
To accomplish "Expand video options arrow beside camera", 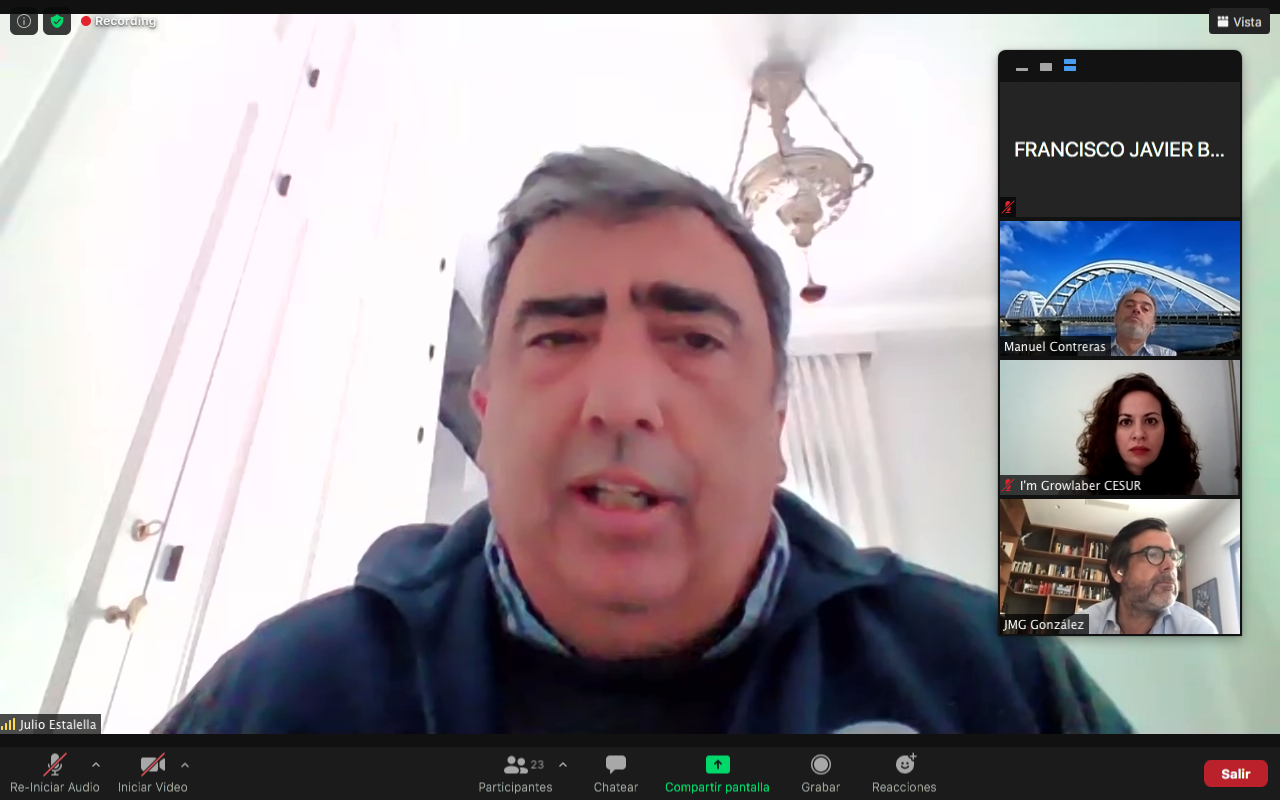I will pyautogui.click(x=185, y=765).
